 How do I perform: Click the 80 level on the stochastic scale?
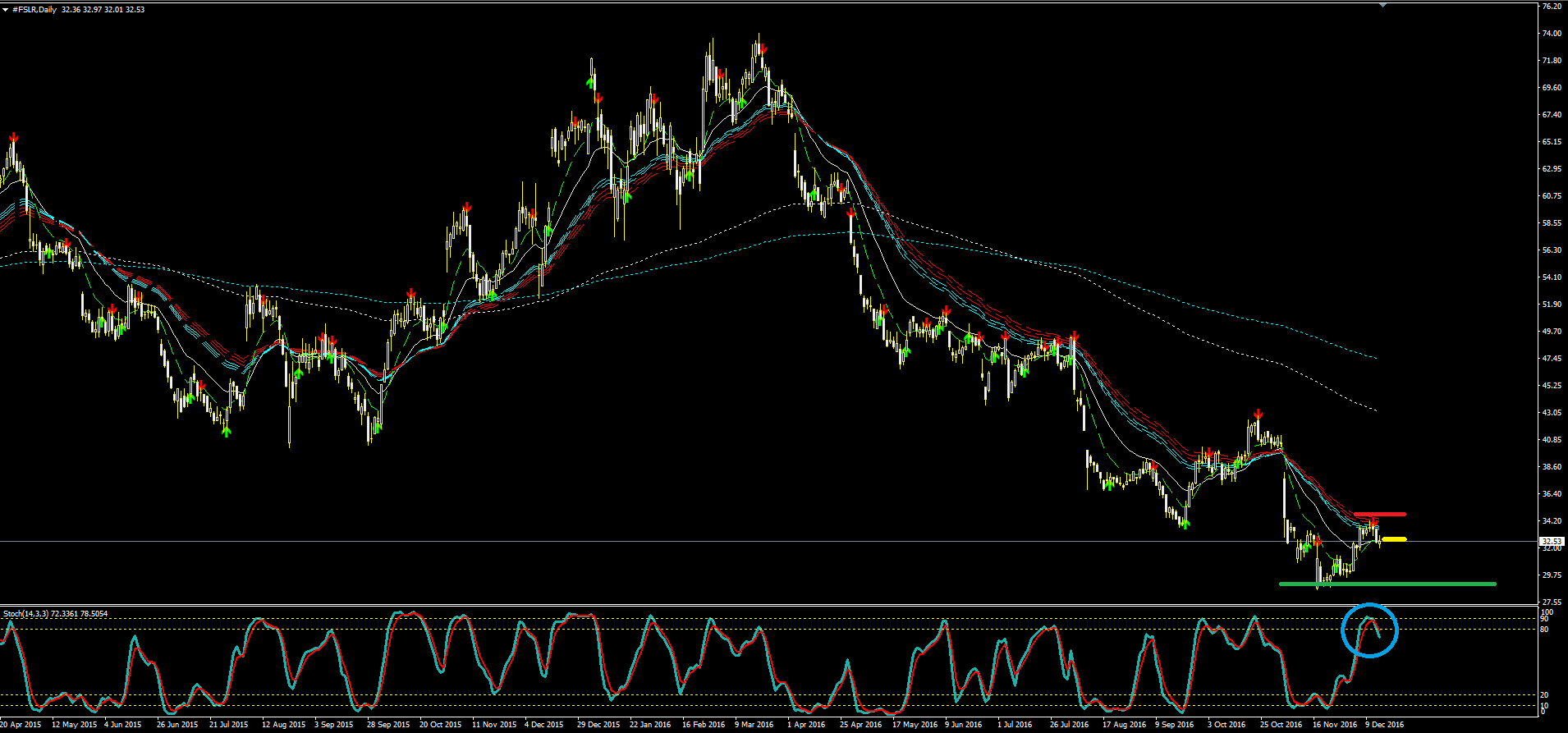(x=1545, y=630)
